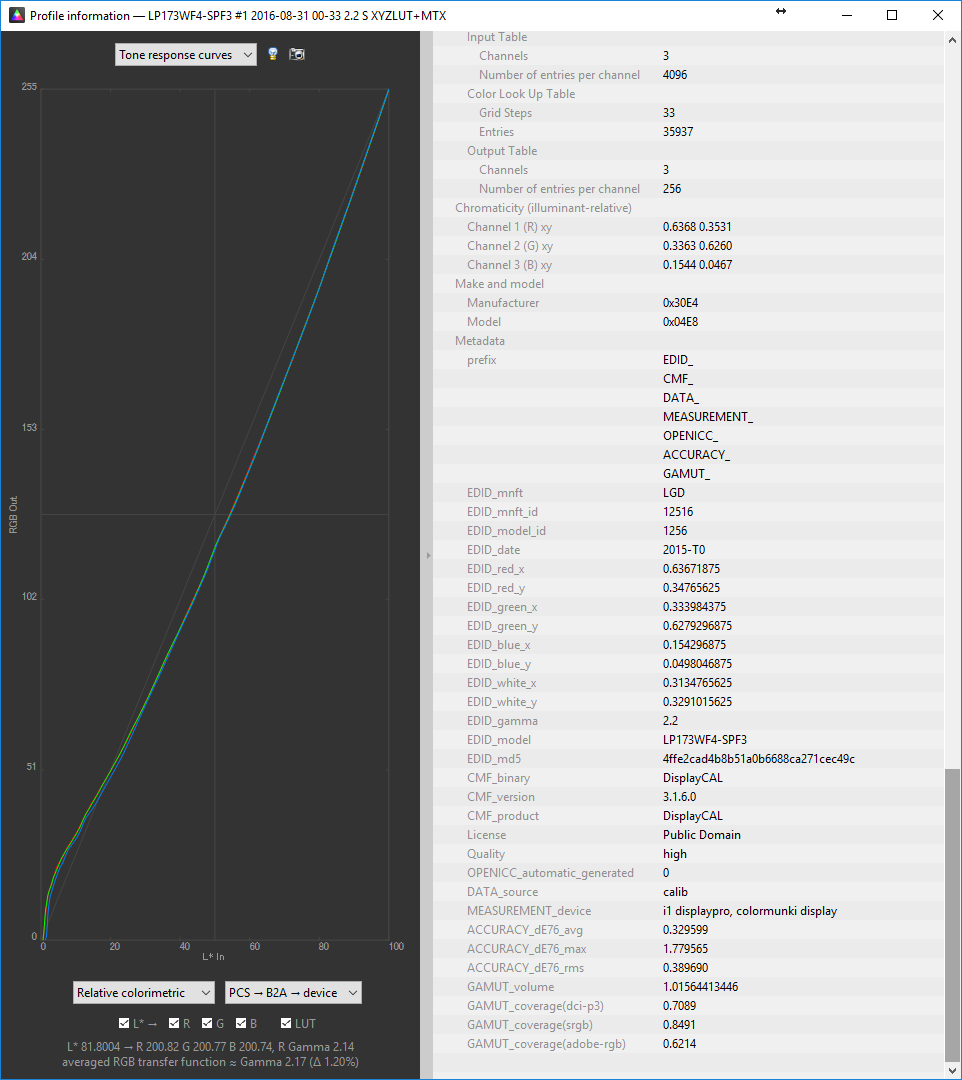The image size is (962, 1080).
Task: Select the Output Table row
Action: point(689,151)
